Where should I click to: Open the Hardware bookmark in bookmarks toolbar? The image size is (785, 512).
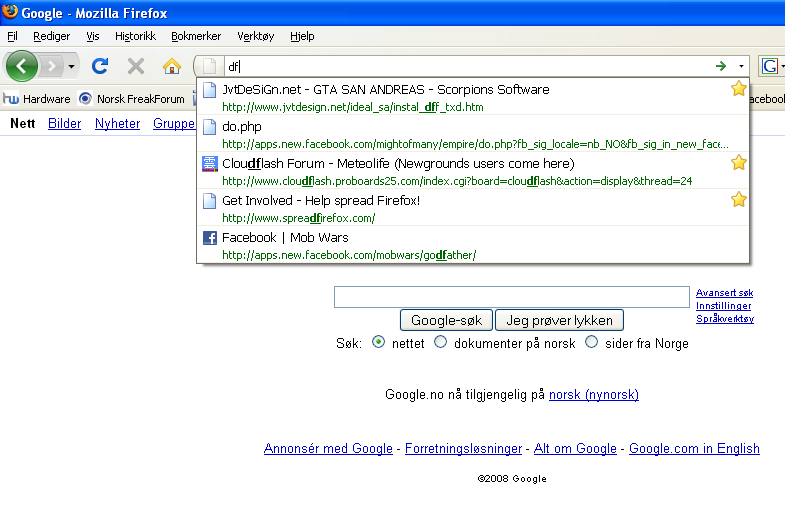37,99
